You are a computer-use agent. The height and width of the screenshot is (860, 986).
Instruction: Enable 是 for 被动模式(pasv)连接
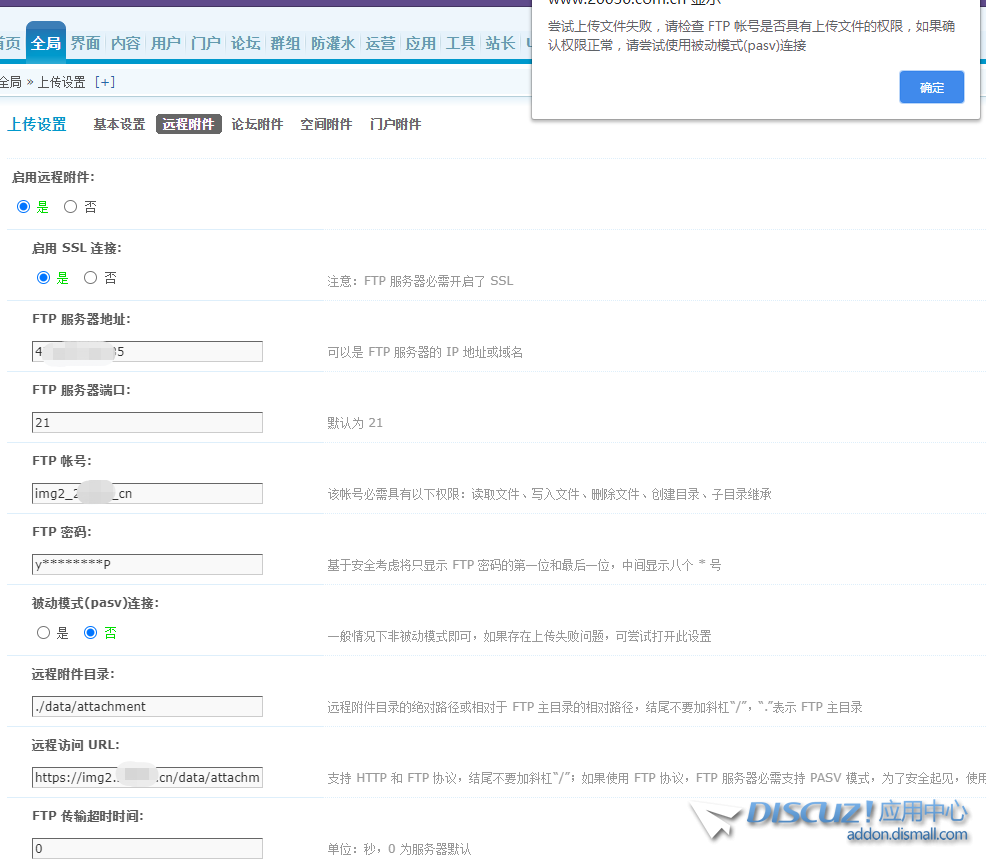point(43,633)
